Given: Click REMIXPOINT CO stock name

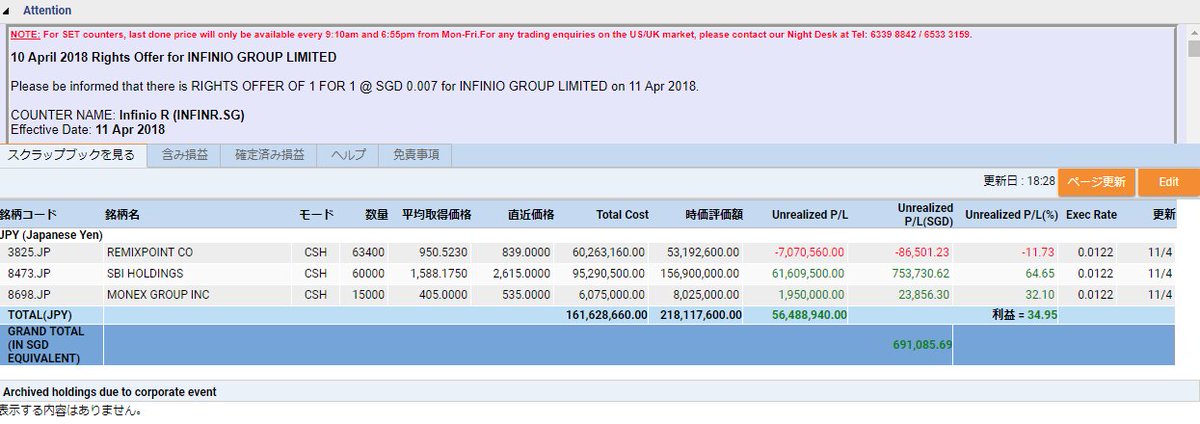Looking at the screenshot, I should point(150,253).
